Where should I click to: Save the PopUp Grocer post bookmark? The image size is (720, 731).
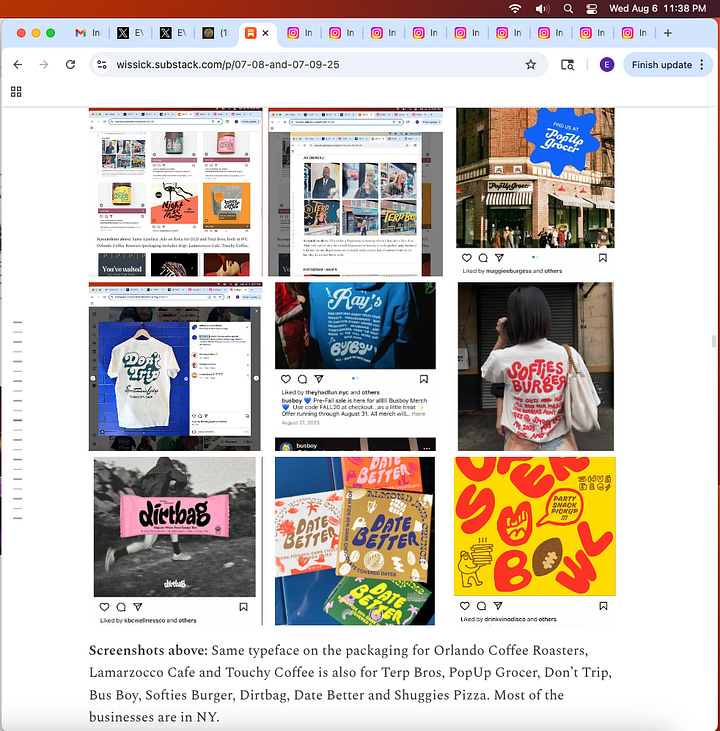[x=602, y=258]
